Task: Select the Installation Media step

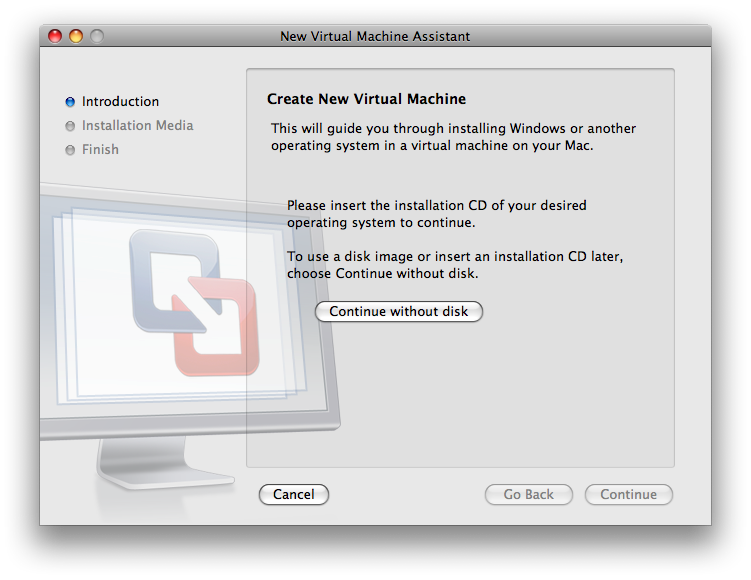Action: point(137,125)
